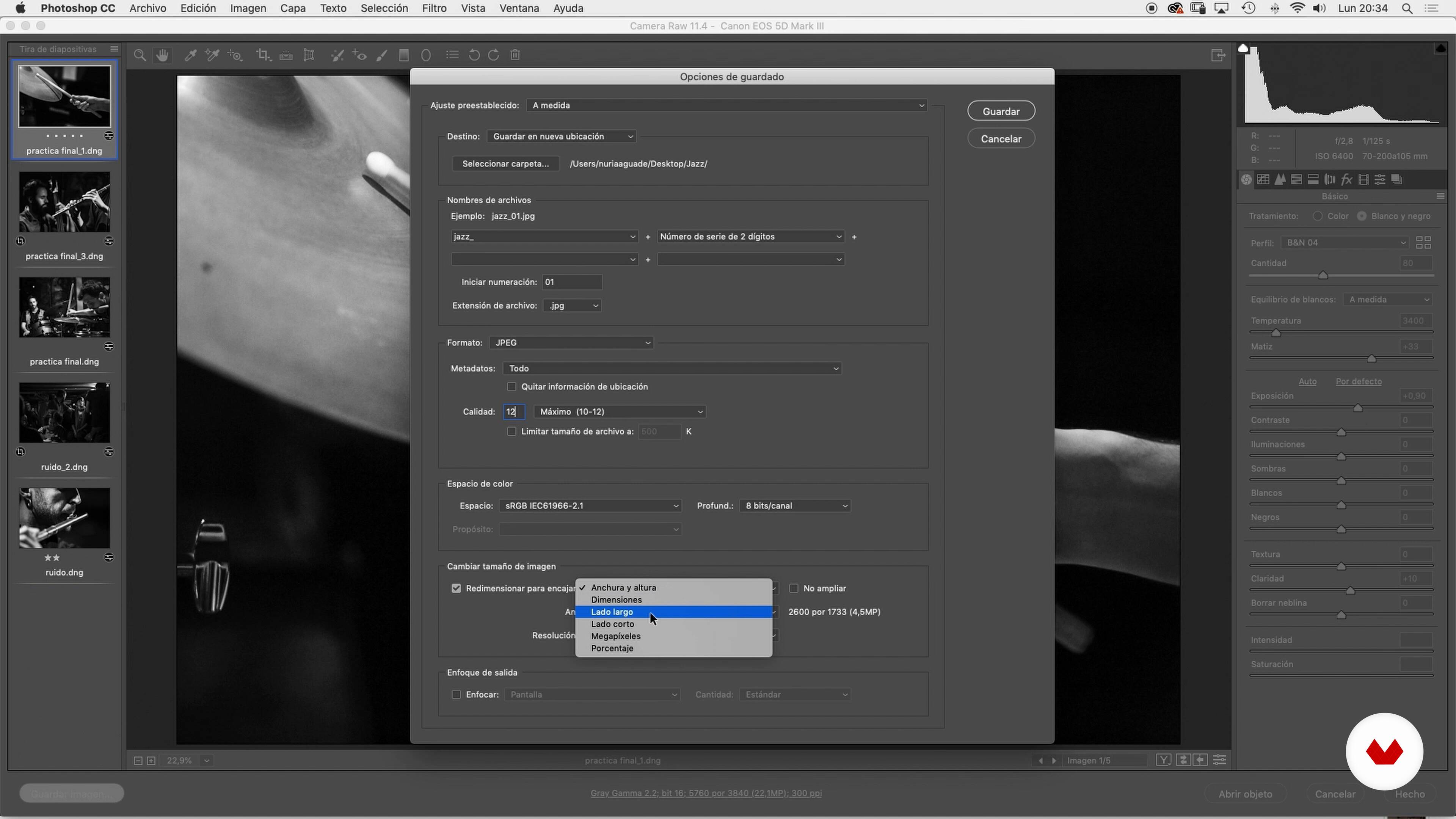Open the Effects fx panel tab
This screenshot has height=819, width=1456.
click(x=1346, y=179)
